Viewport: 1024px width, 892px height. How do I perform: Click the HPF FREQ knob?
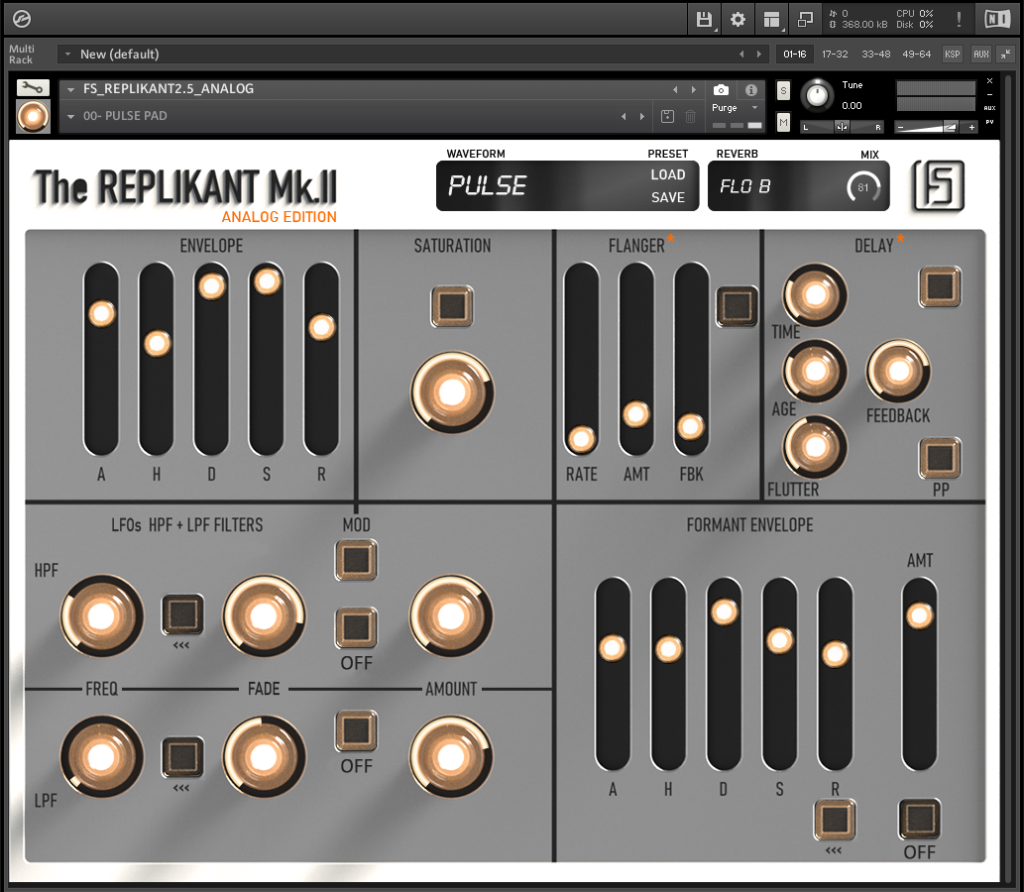[x=102, y=616]
